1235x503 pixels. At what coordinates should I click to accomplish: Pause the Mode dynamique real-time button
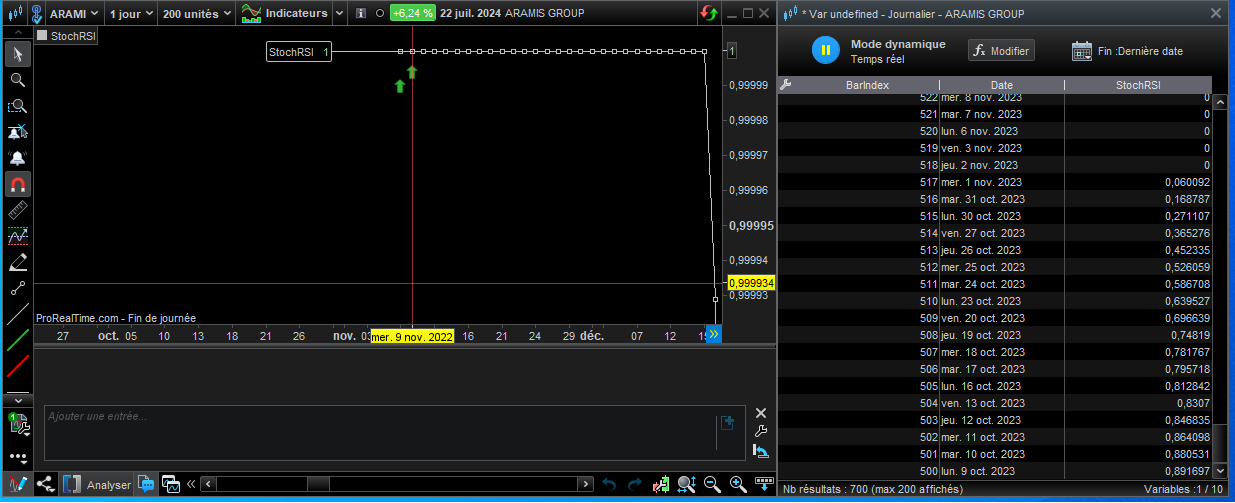826,50
